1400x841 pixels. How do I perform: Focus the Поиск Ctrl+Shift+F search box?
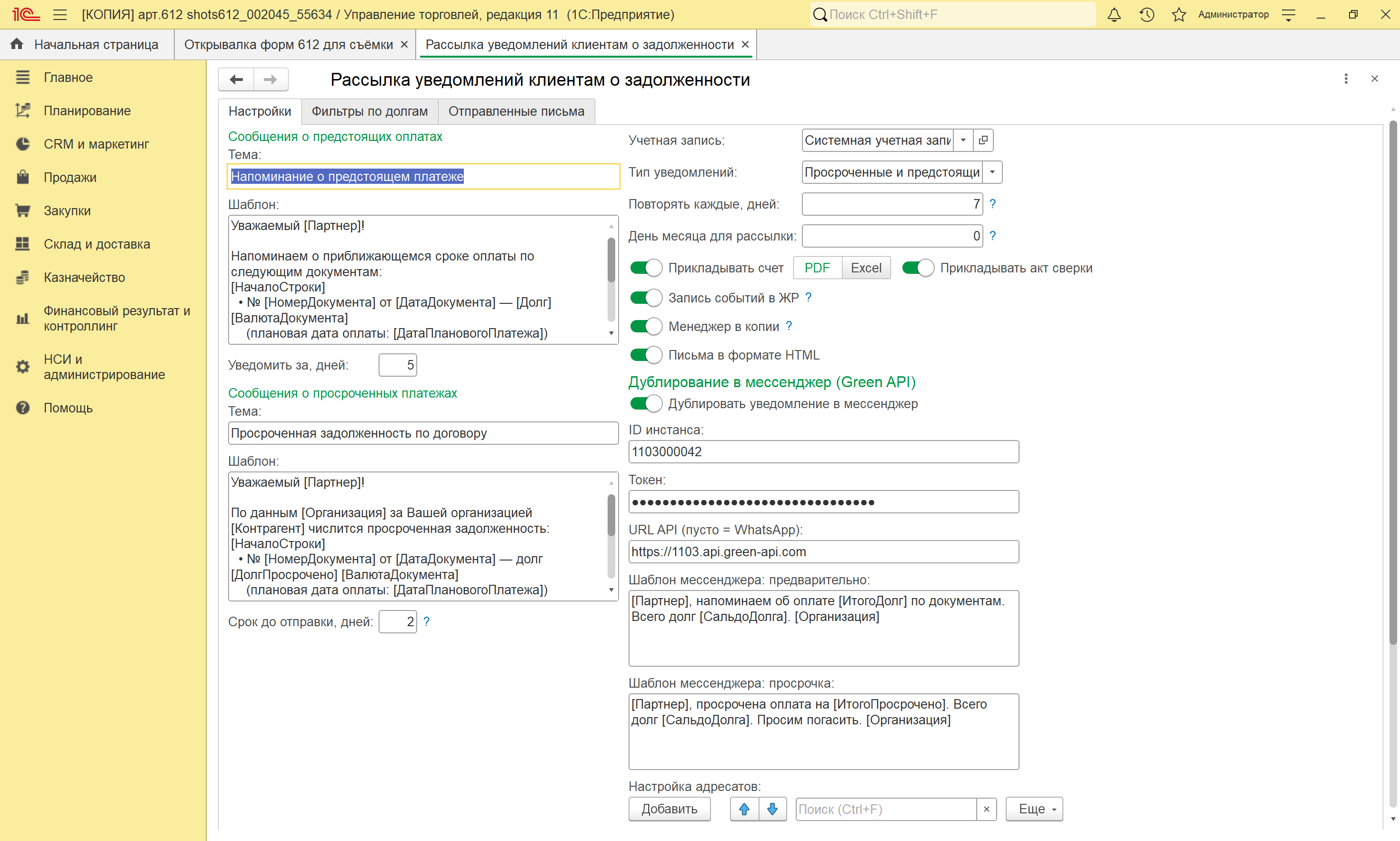953,15
